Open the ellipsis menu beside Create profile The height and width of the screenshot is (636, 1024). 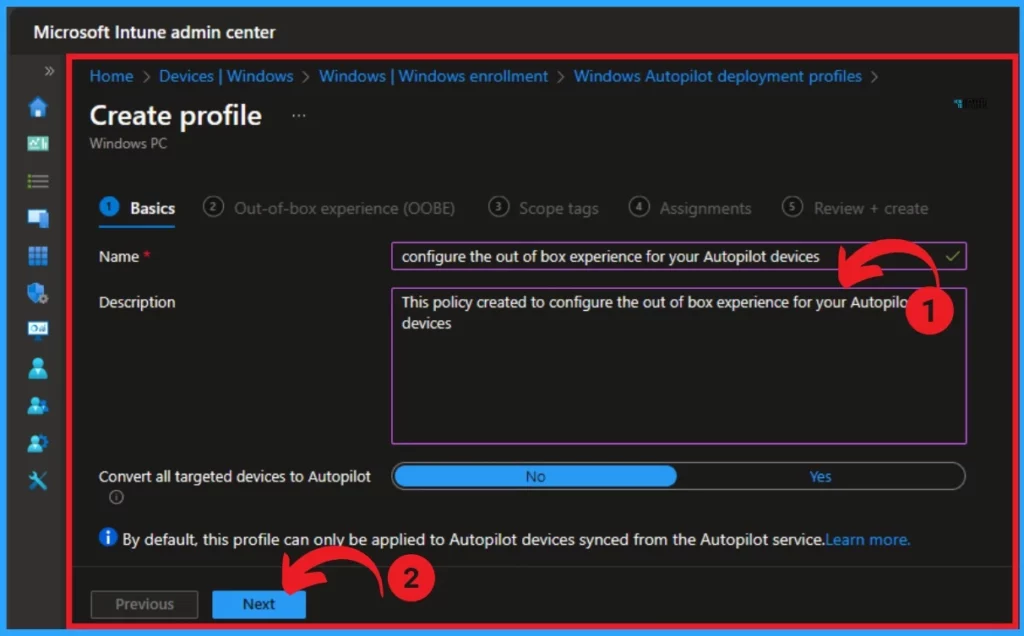[x=298, y=116]
